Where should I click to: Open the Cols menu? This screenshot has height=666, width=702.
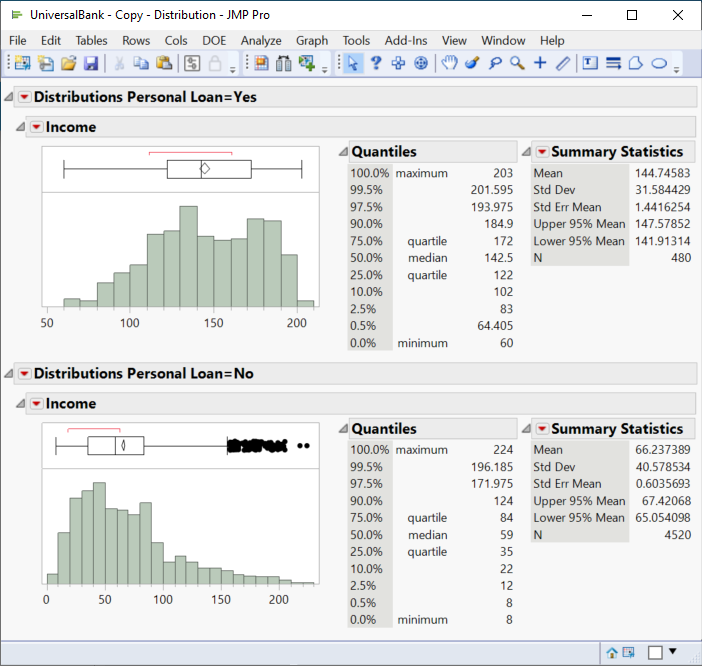point(176,41)
